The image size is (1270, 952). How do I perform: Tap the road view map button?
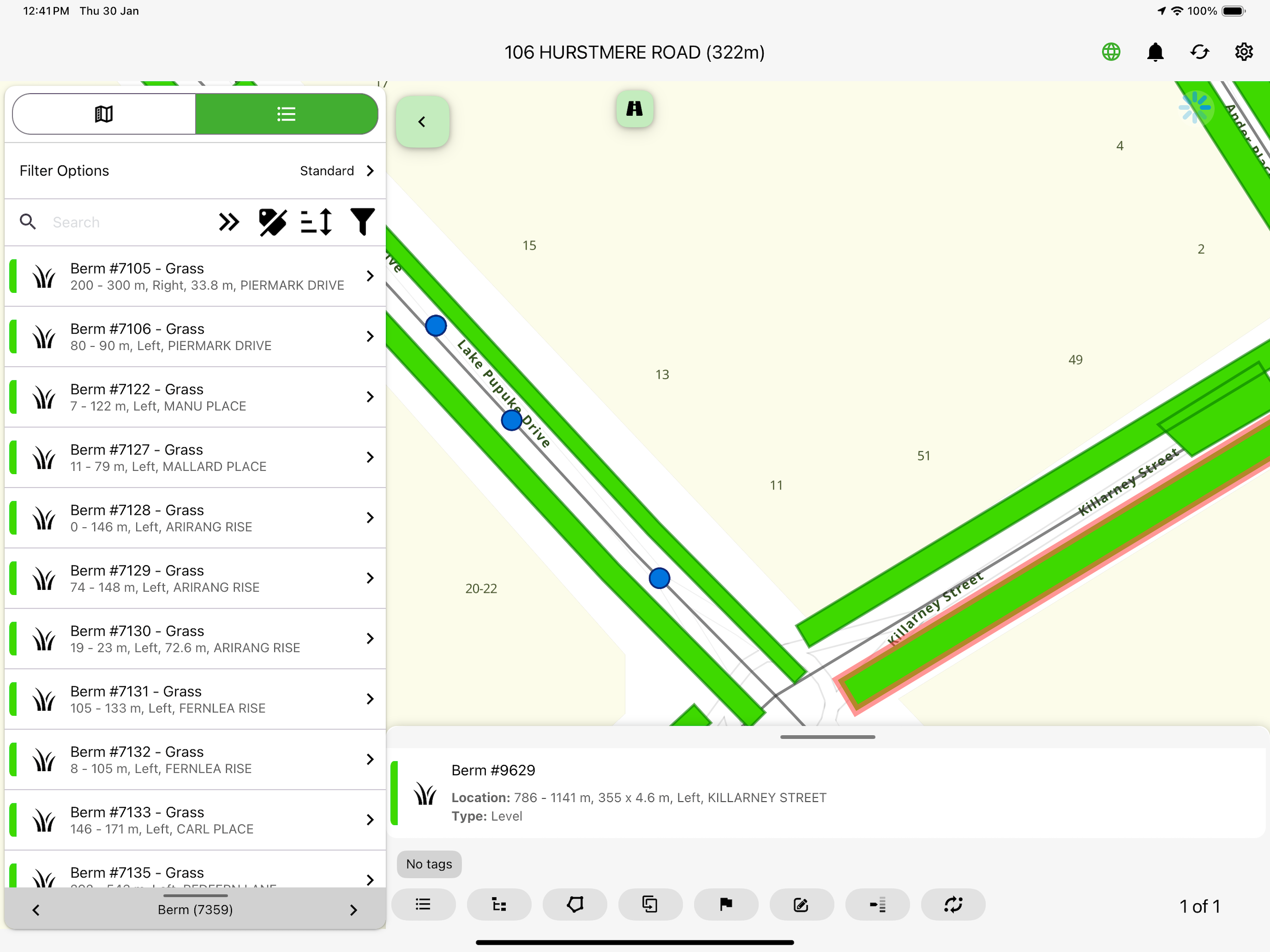[x=635, y=108]
